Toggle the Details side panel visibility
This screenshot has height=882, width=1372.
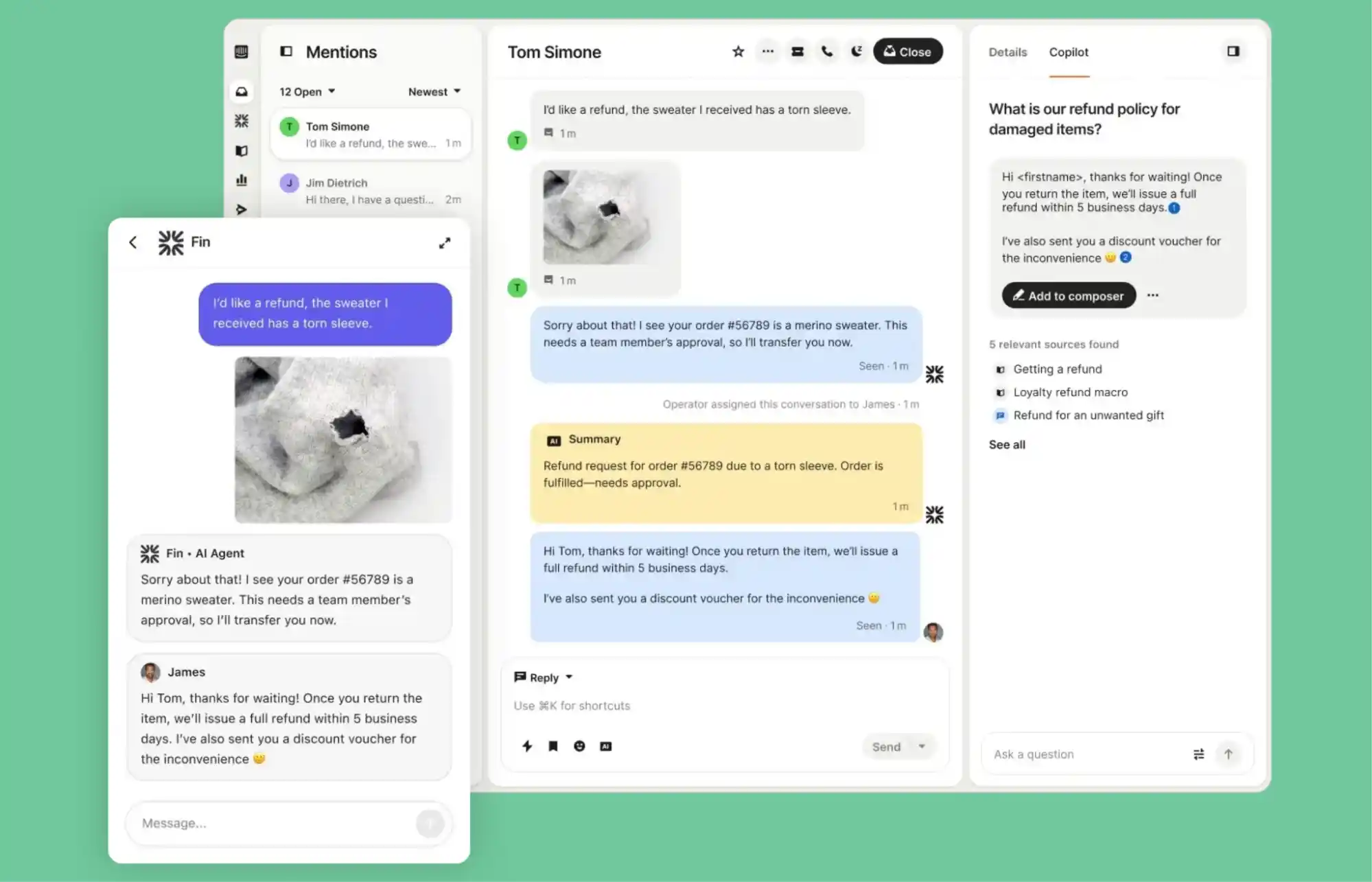click(x=1233, y=51)
